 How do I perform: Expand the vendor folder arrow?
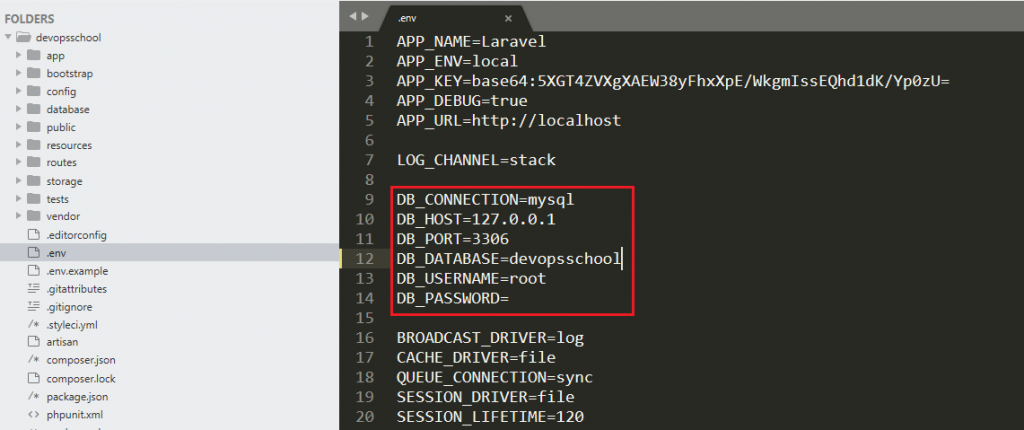point(20,216)
